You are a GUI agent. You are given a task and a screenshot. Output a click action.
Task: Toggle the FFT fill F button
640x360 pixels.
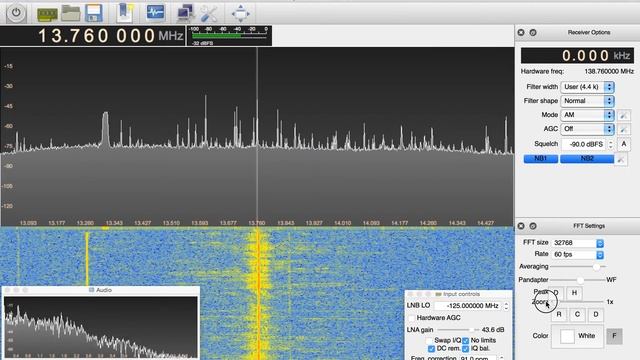(614, 336)
